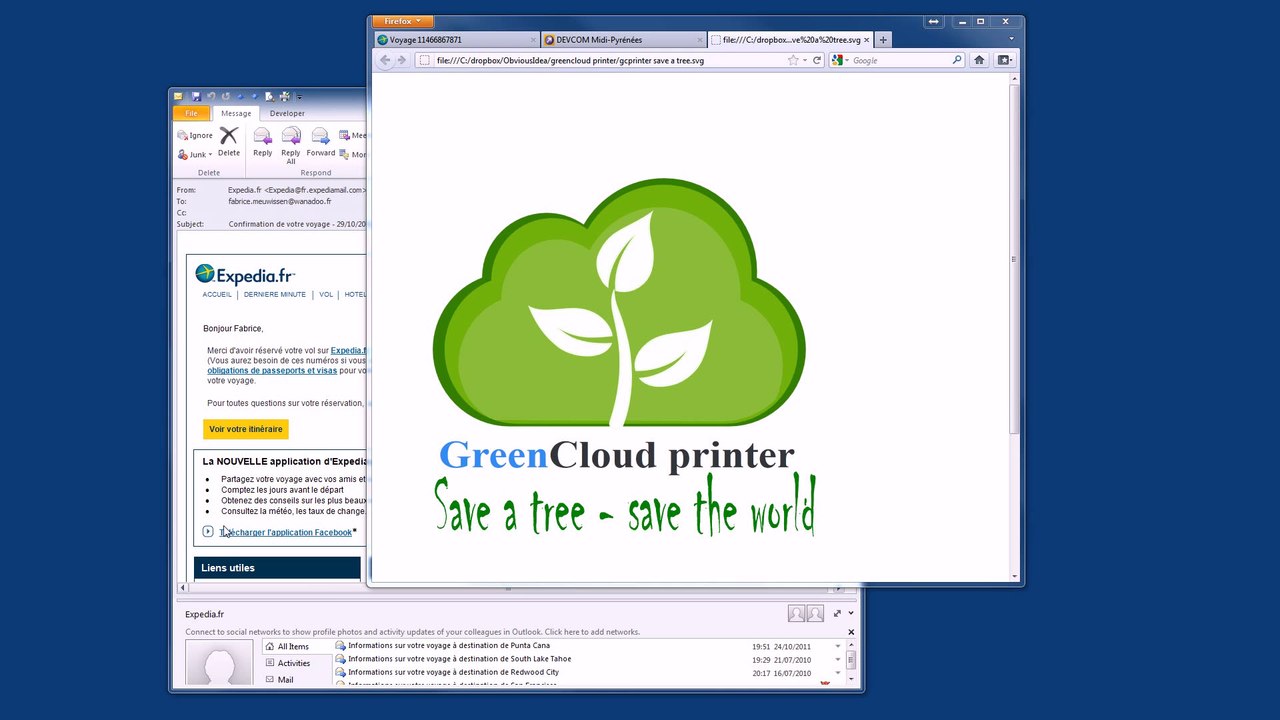Open obligations de passeports et visas link

tap(272, 371)
